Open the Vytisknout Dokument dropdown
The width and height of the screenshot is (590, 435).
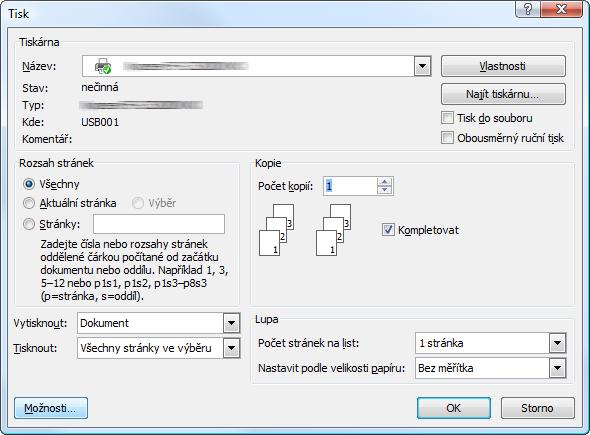pos(231,323)
